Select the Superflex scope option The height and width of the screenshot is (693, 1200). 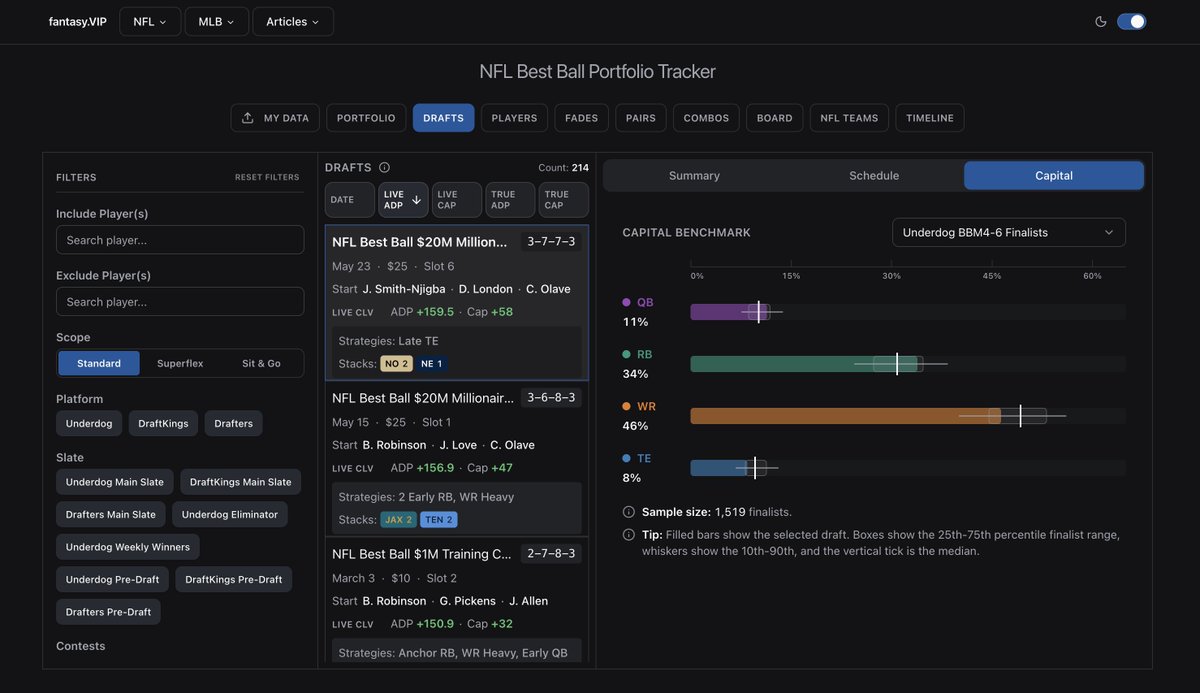[x=180, y=363]
